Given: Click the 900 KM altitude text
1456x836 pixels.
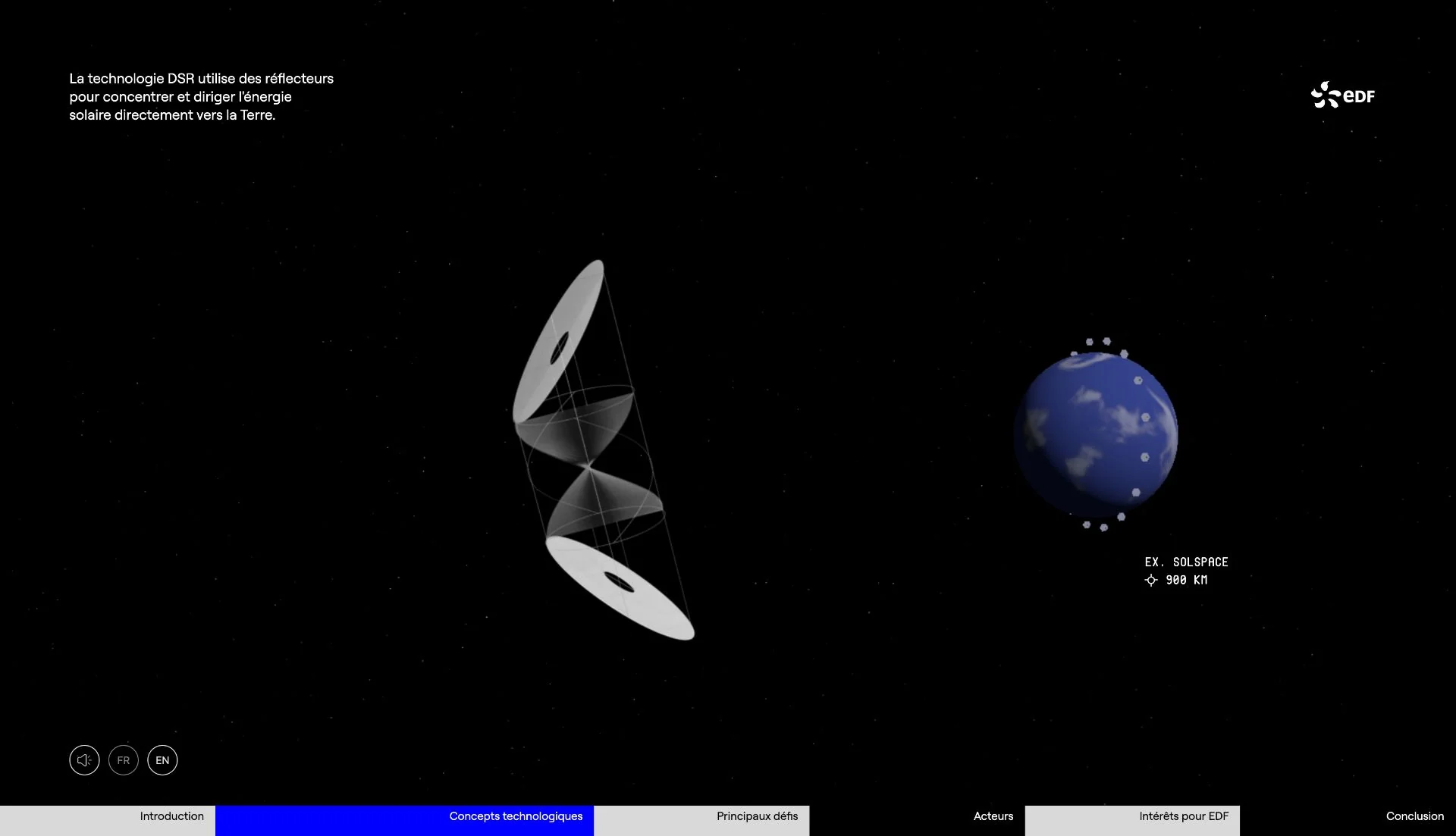Looking at the screenshot, I should point(1187,581).
